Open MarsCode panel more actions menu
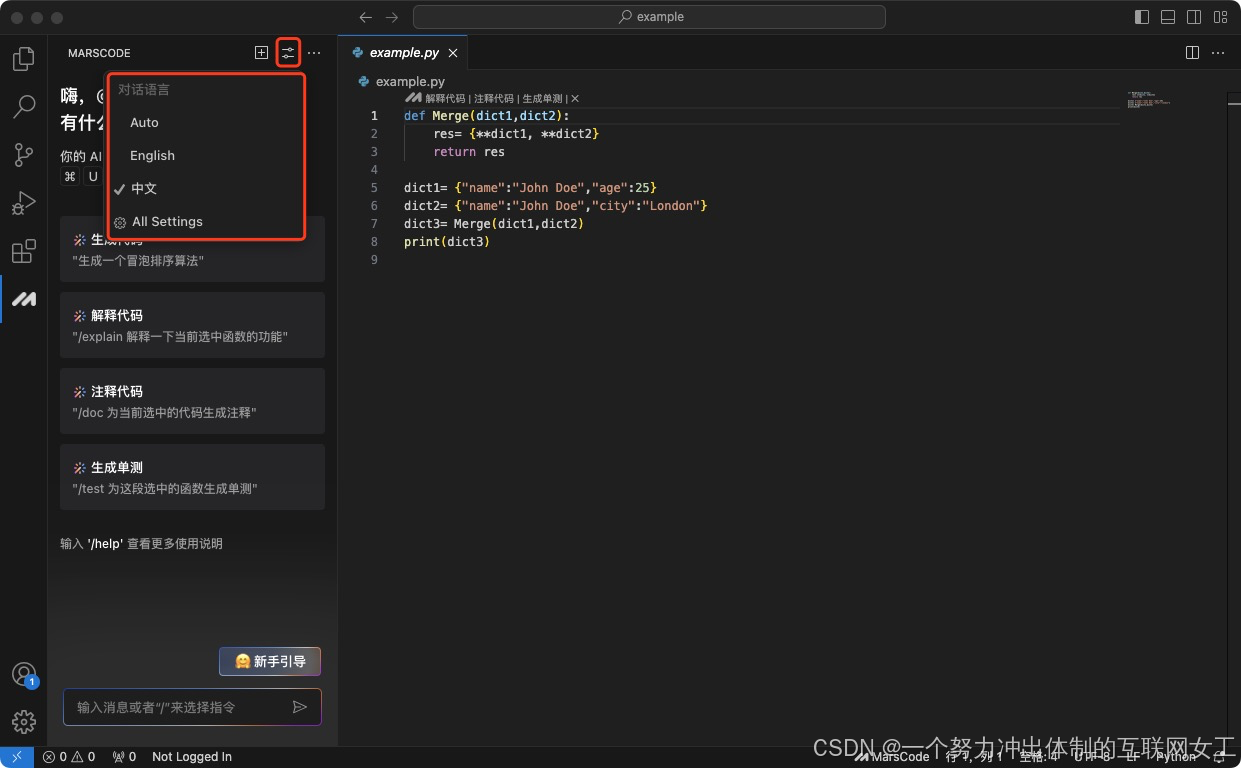The image size is (1241, 768). 314,53
